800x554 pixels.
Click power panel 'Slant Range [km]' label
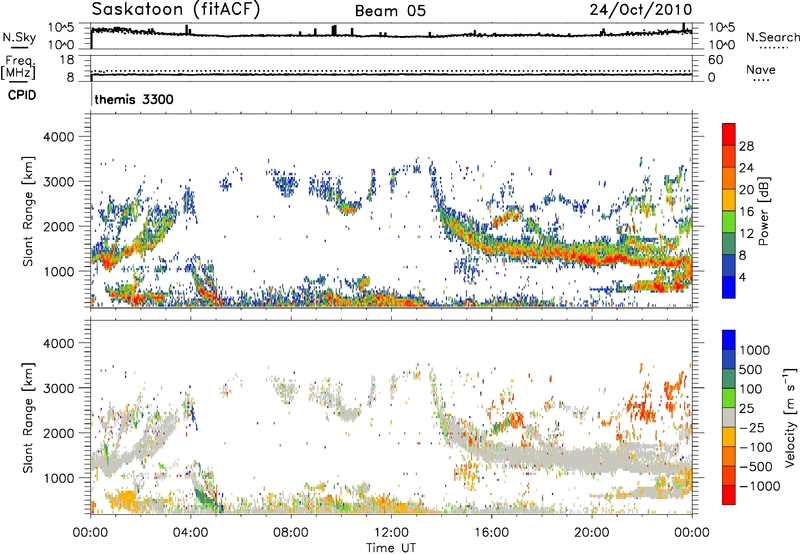(x=28, y=211)
